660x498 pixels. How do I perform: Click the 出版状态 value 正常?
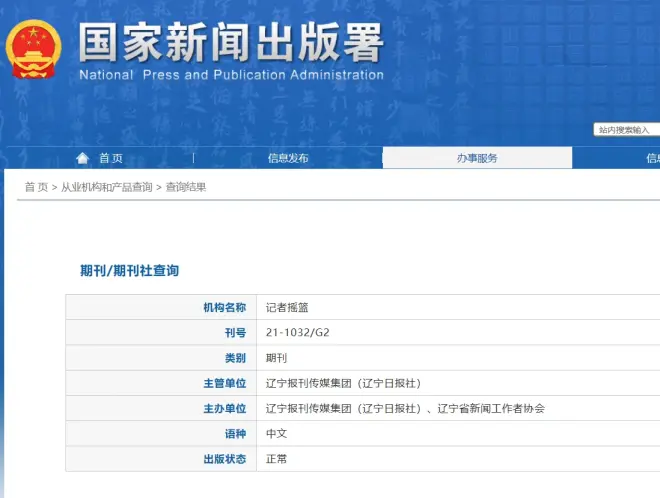tap(276, 459)
